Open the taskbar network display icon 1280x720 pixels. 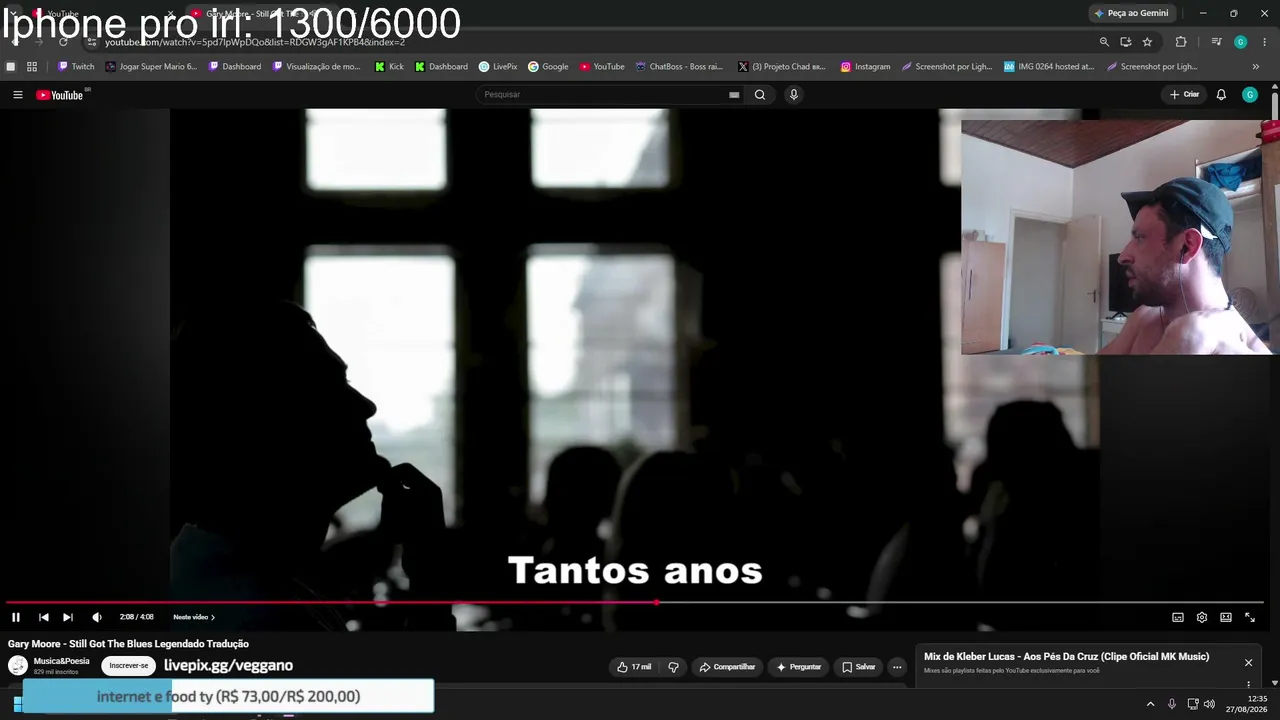pos(1192,704)
